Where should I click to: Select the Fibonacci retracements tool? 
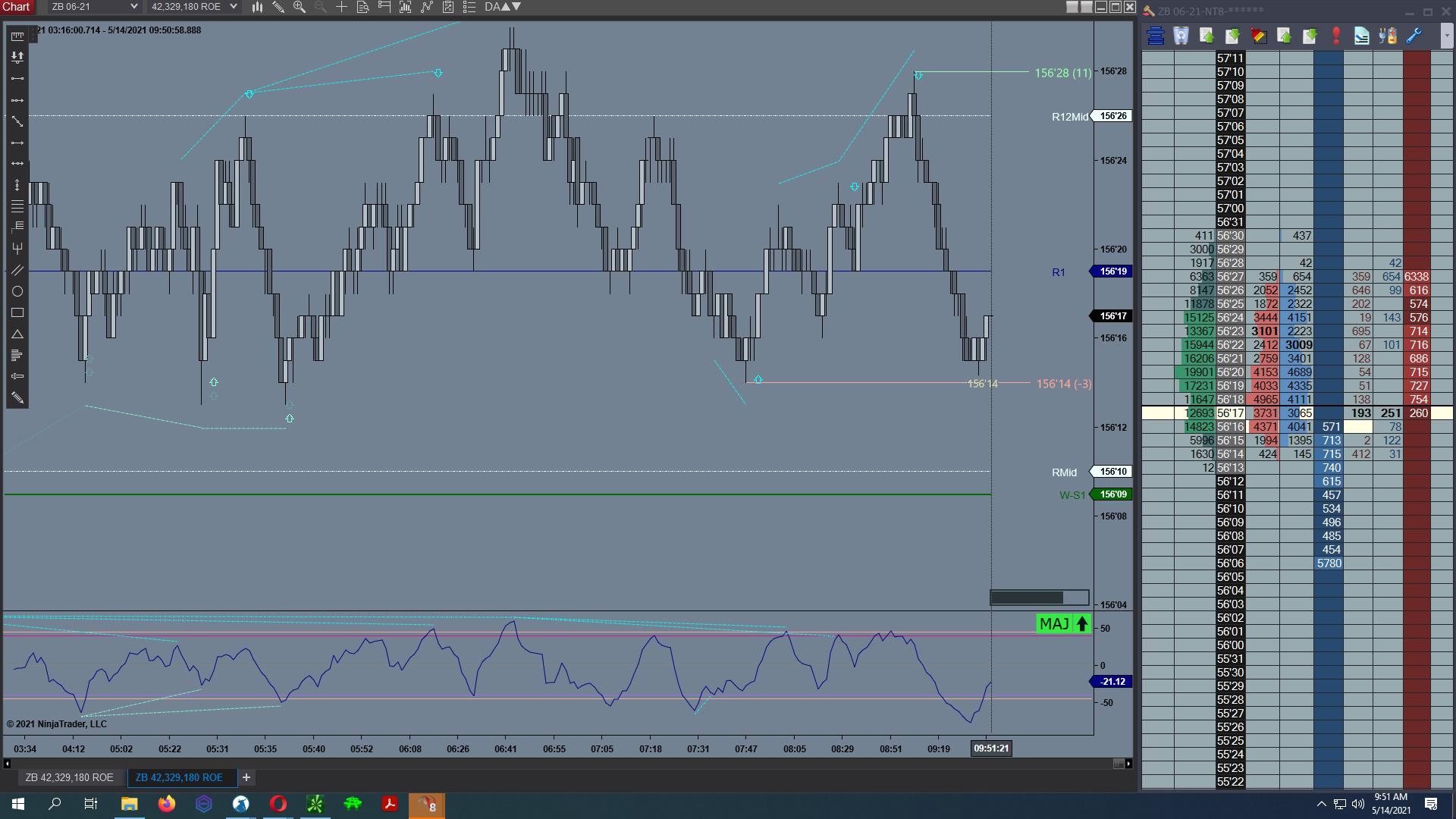(17, 206)
